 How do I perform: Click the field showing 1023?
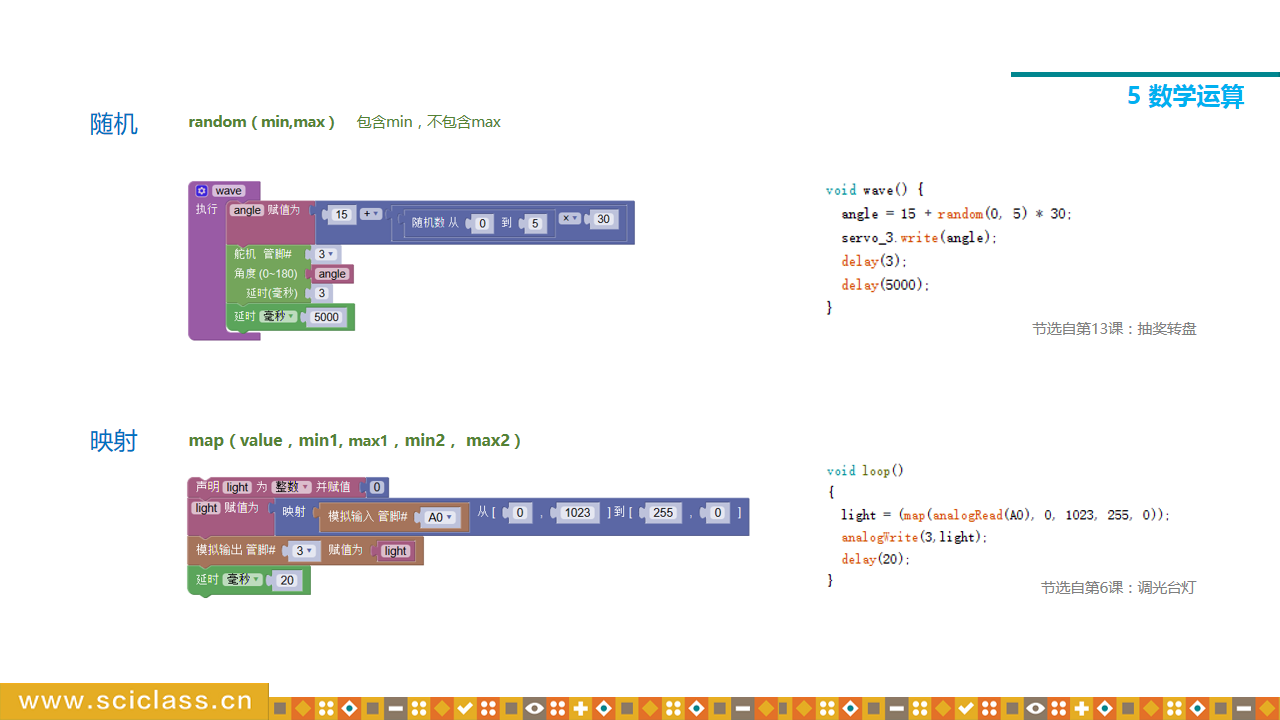(x=577, y=513)
